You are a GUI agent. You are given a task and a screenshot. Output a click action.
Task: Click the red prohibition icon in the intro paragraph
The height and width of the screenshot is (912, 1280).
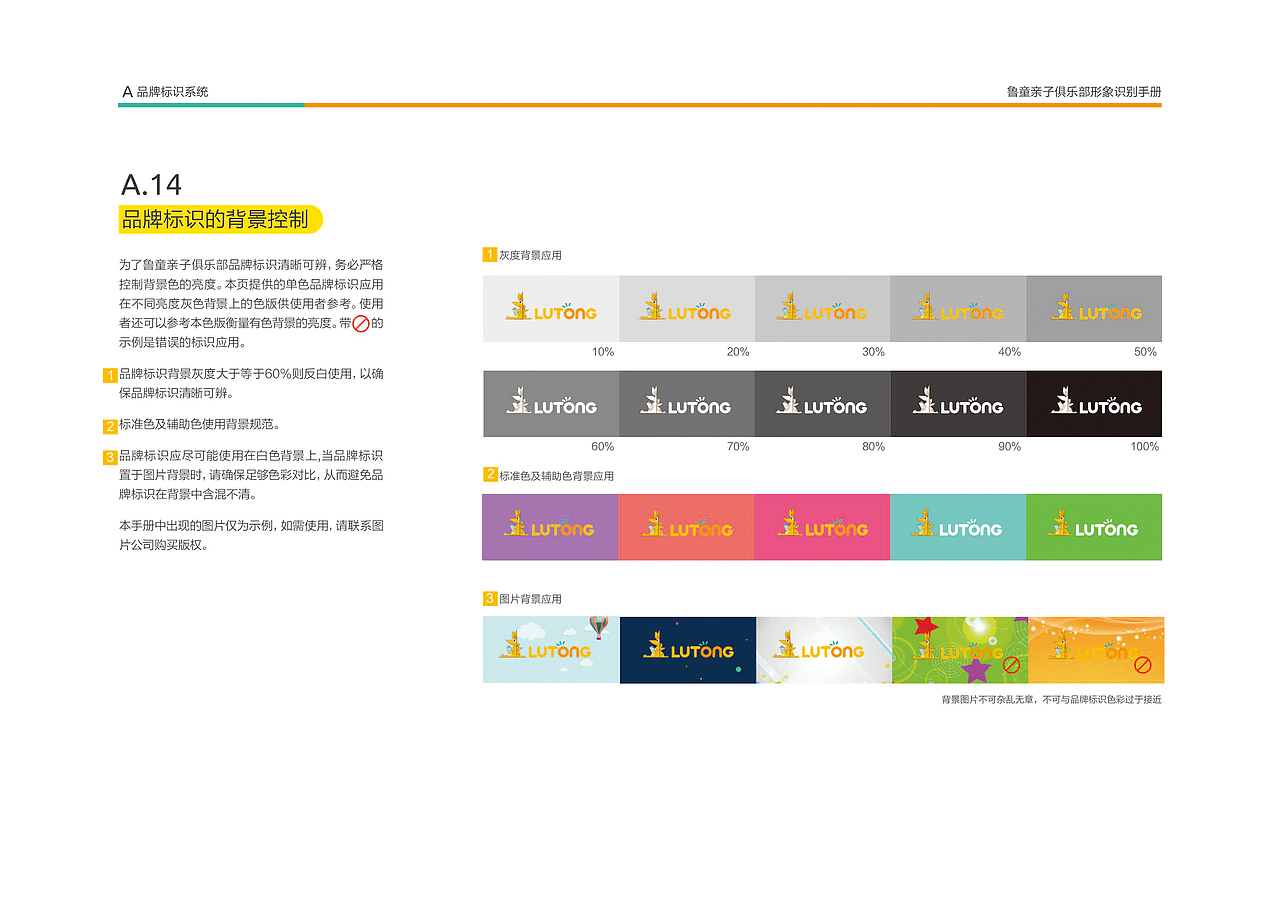(x=361, y=324)
